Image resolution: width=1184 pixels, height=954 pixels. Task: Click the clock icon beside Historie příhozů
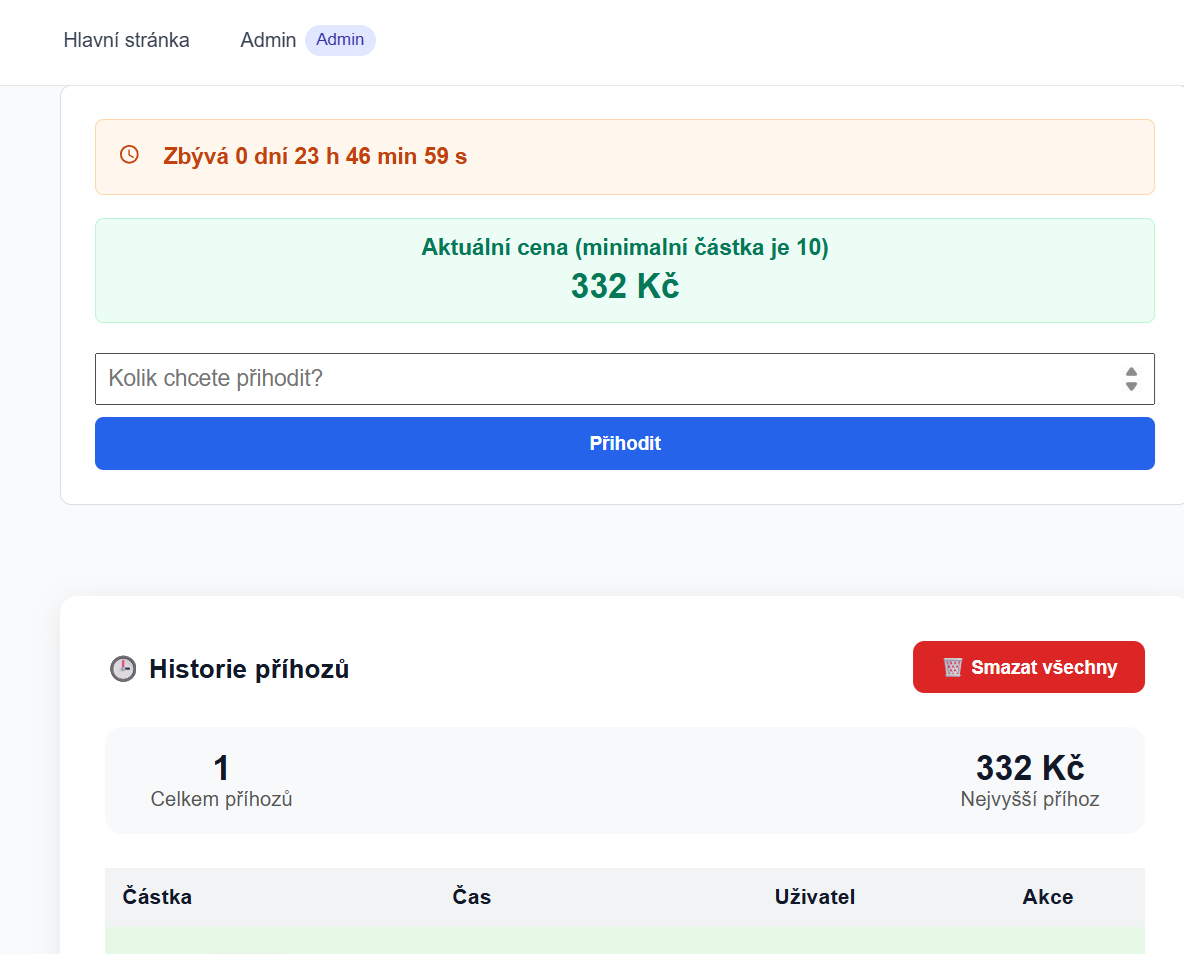[x=122, y=669]
